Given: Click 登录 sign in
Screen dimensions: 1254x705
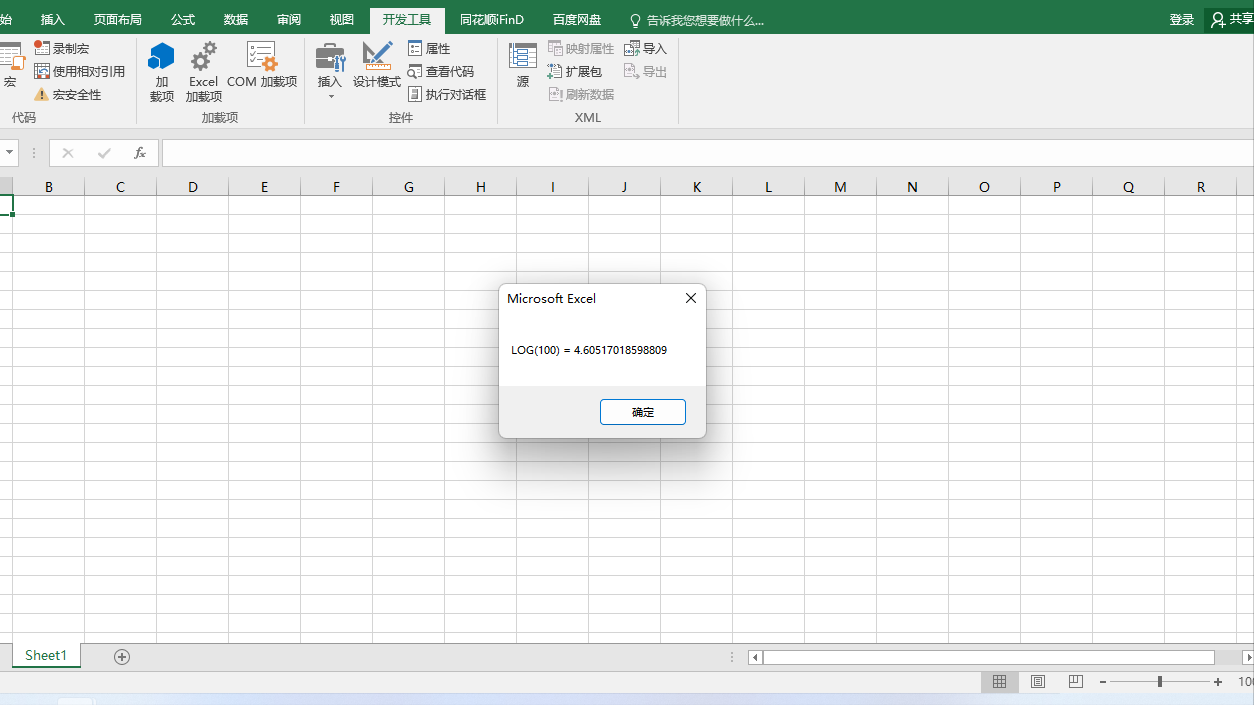Looking at the screenshot, I should click(x=1182, y=20).
